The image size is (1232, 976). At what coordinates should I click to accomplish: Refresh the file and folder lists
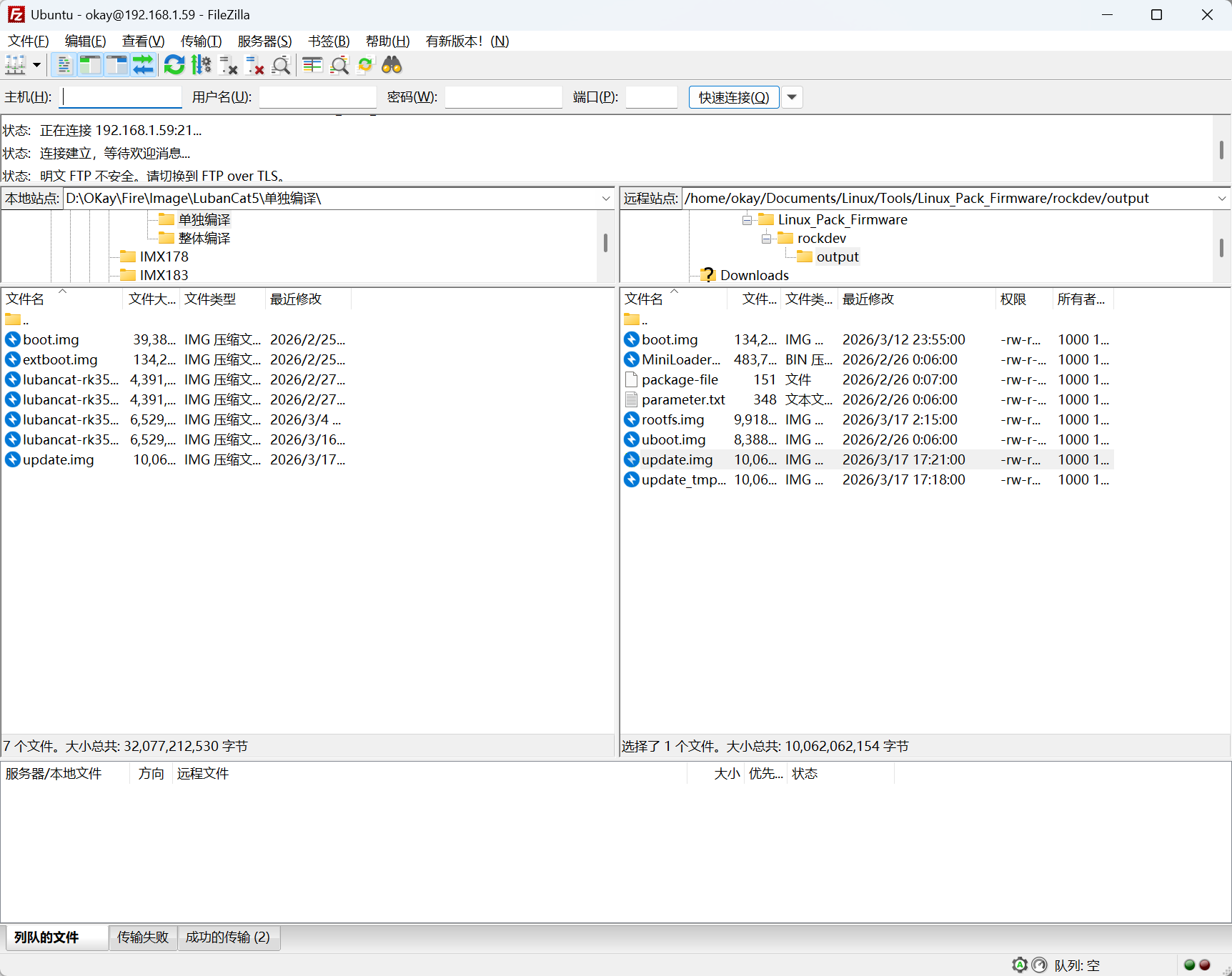tap(174, 66)
